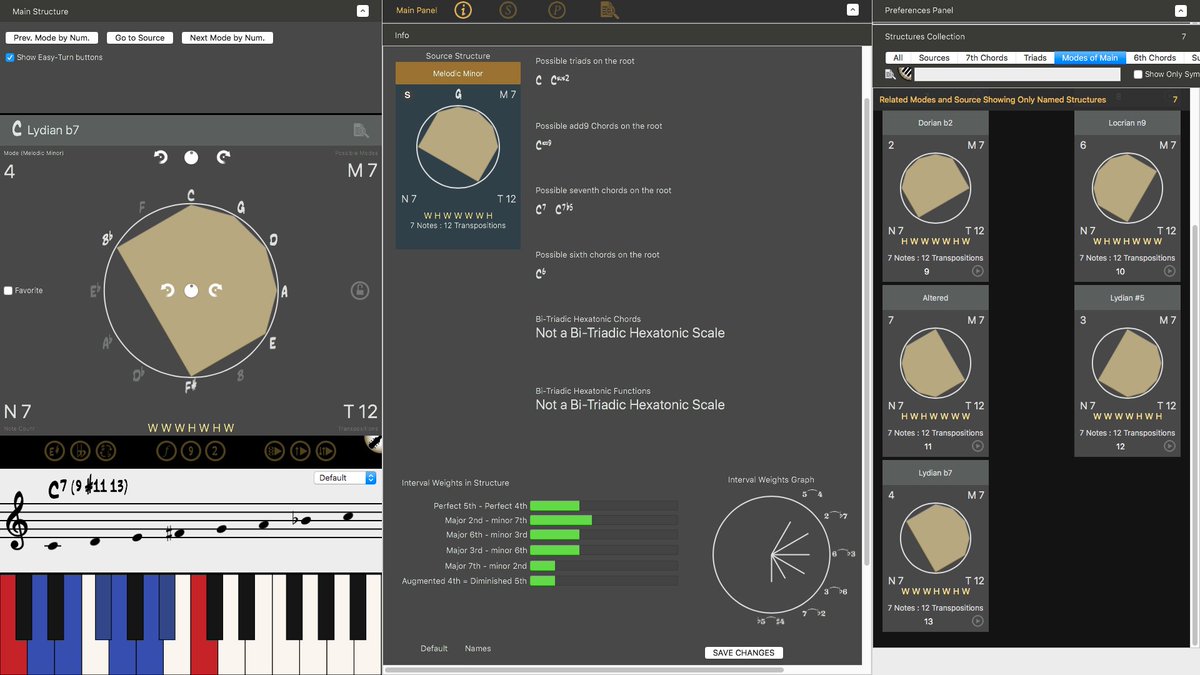Open the search document icon in Main Panel header
The image size is (1200, 675).
tap(608, 10)
